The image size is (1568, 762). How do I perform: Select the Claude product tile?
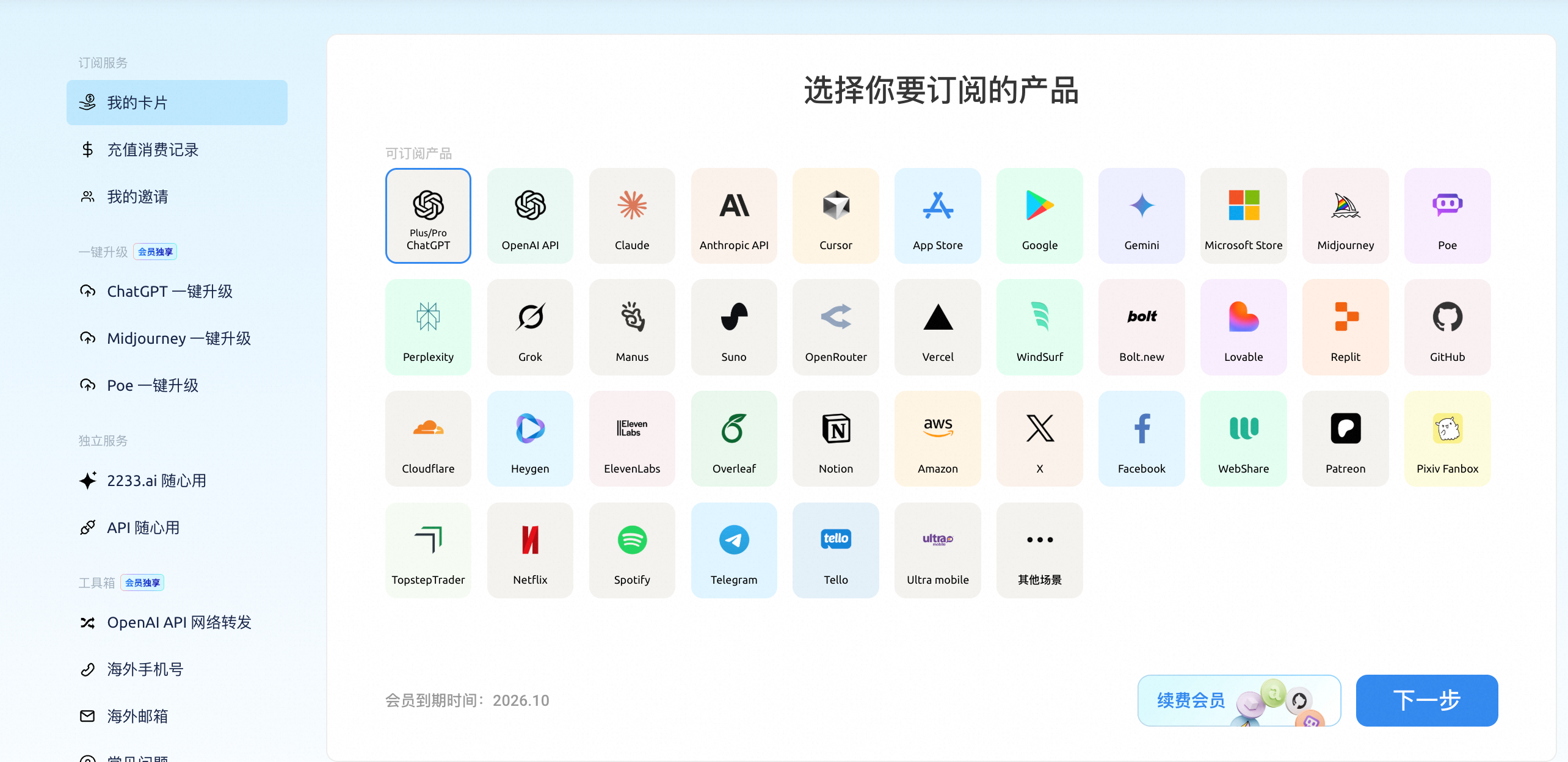[x=632, y=216]
